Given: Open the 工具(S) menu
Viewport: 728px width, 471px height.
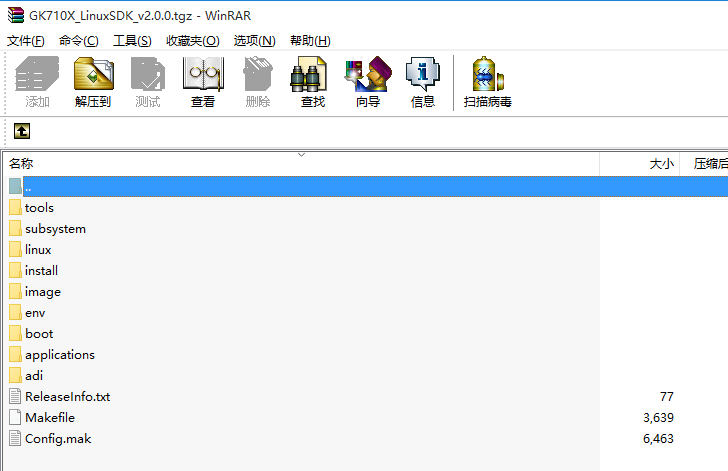Looking at the screenshot, I should pos(132,41).
